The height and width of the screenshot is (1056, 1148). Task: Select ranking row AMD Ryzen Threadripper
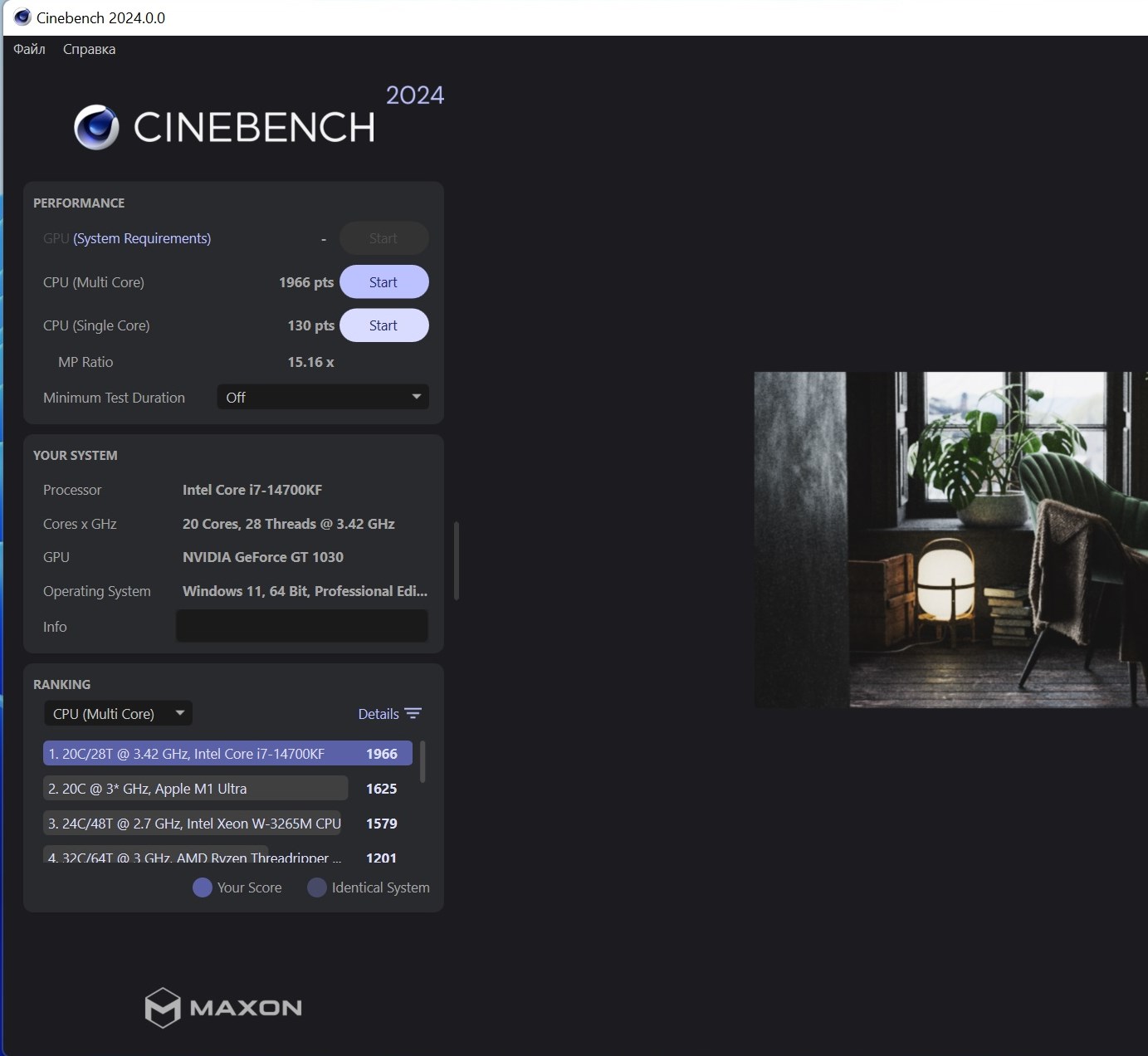click(192, 855)
